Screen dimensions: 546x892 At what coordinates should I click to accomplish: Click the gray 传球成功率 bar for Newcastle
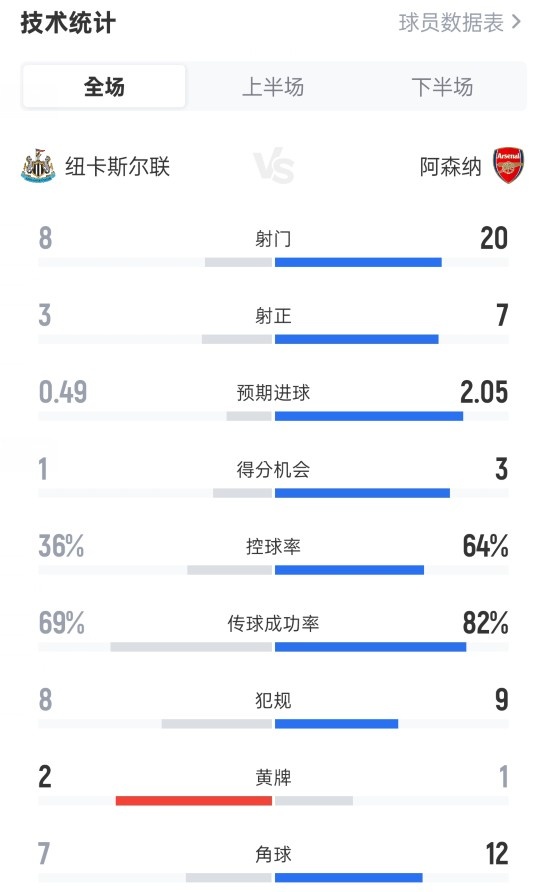pos(191,647)
